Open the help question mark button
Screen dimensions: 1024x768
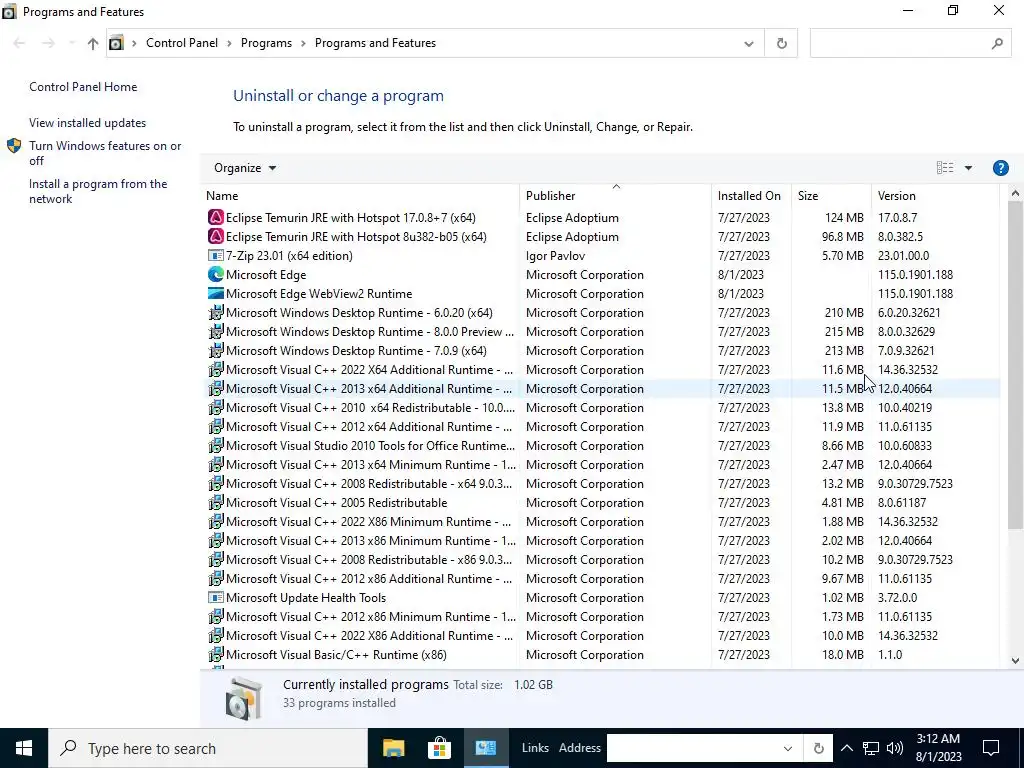point(1000,168)
